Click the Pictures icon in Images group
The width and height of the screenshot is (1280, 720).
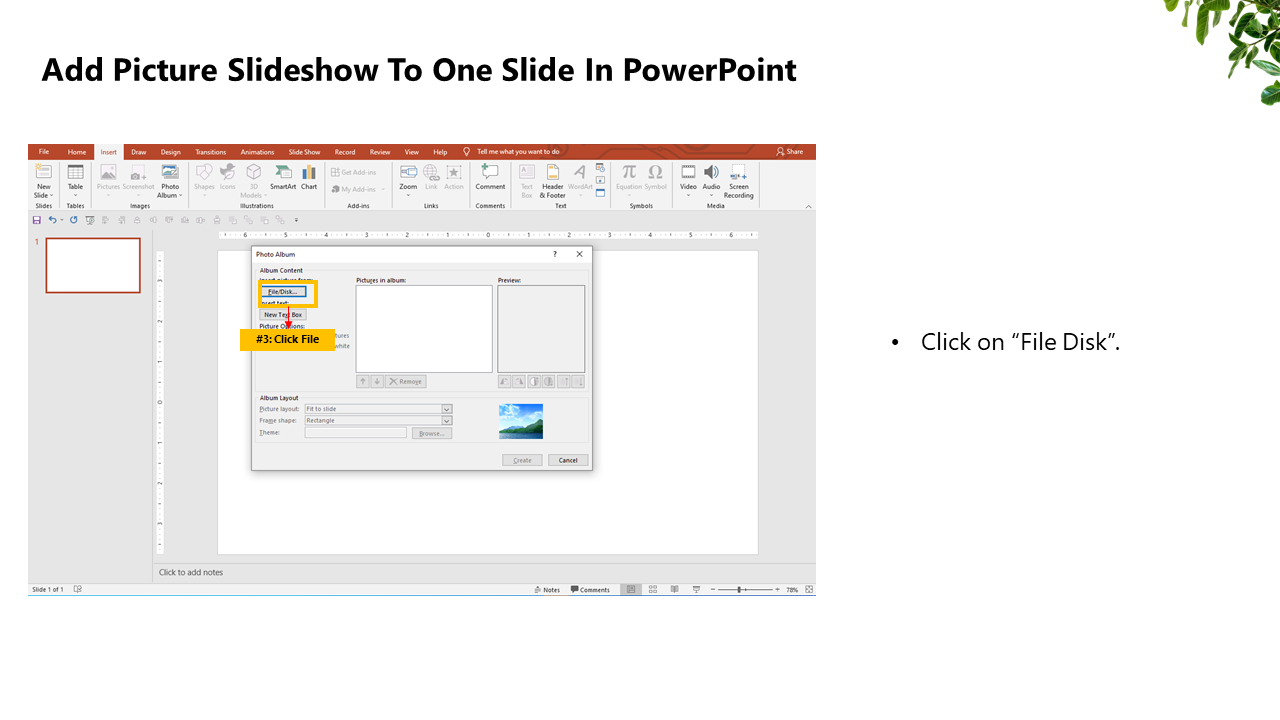(108, 173)
